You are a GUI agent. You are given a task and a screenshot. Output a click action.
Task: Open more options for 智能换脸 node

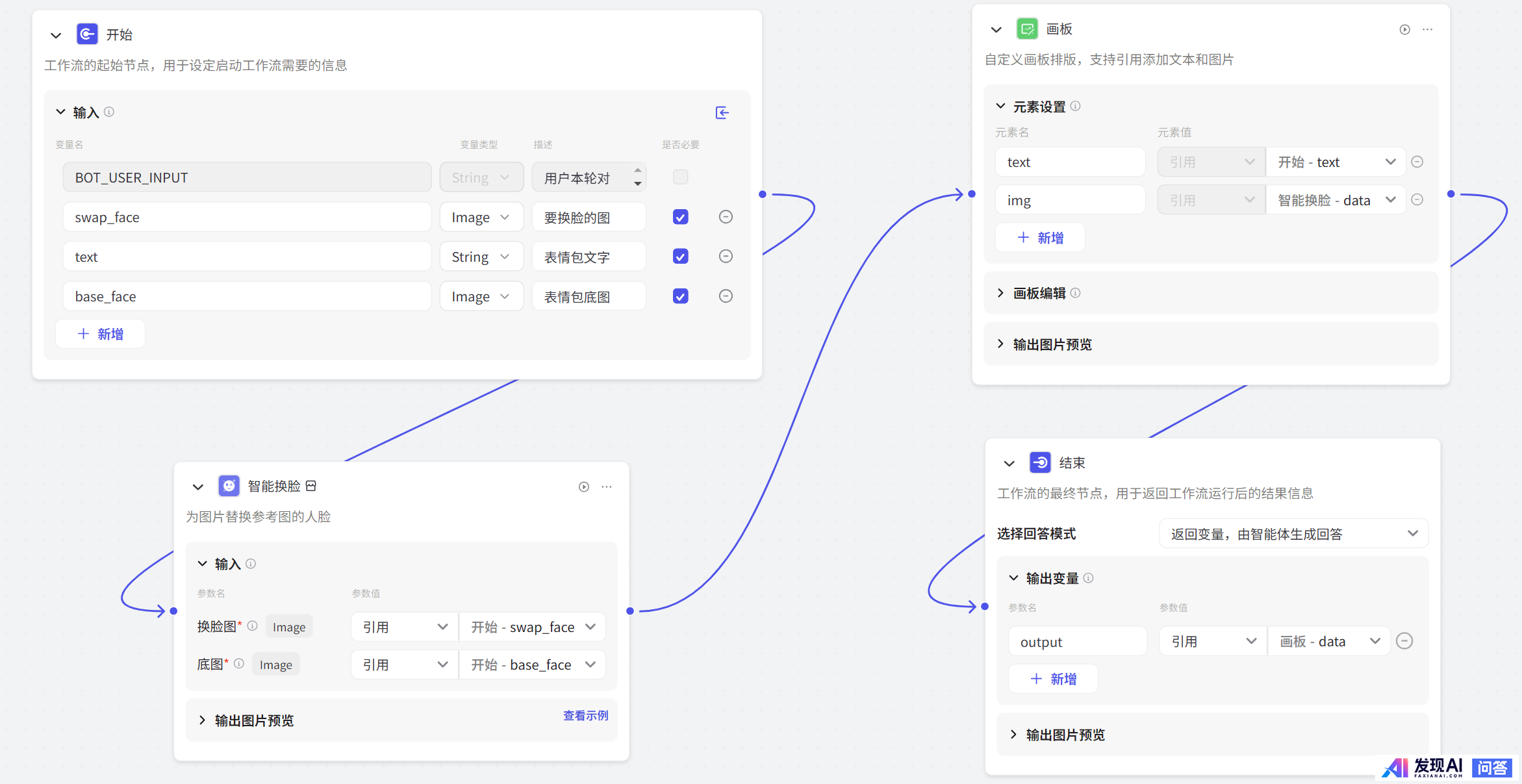[x=607, y=487]
